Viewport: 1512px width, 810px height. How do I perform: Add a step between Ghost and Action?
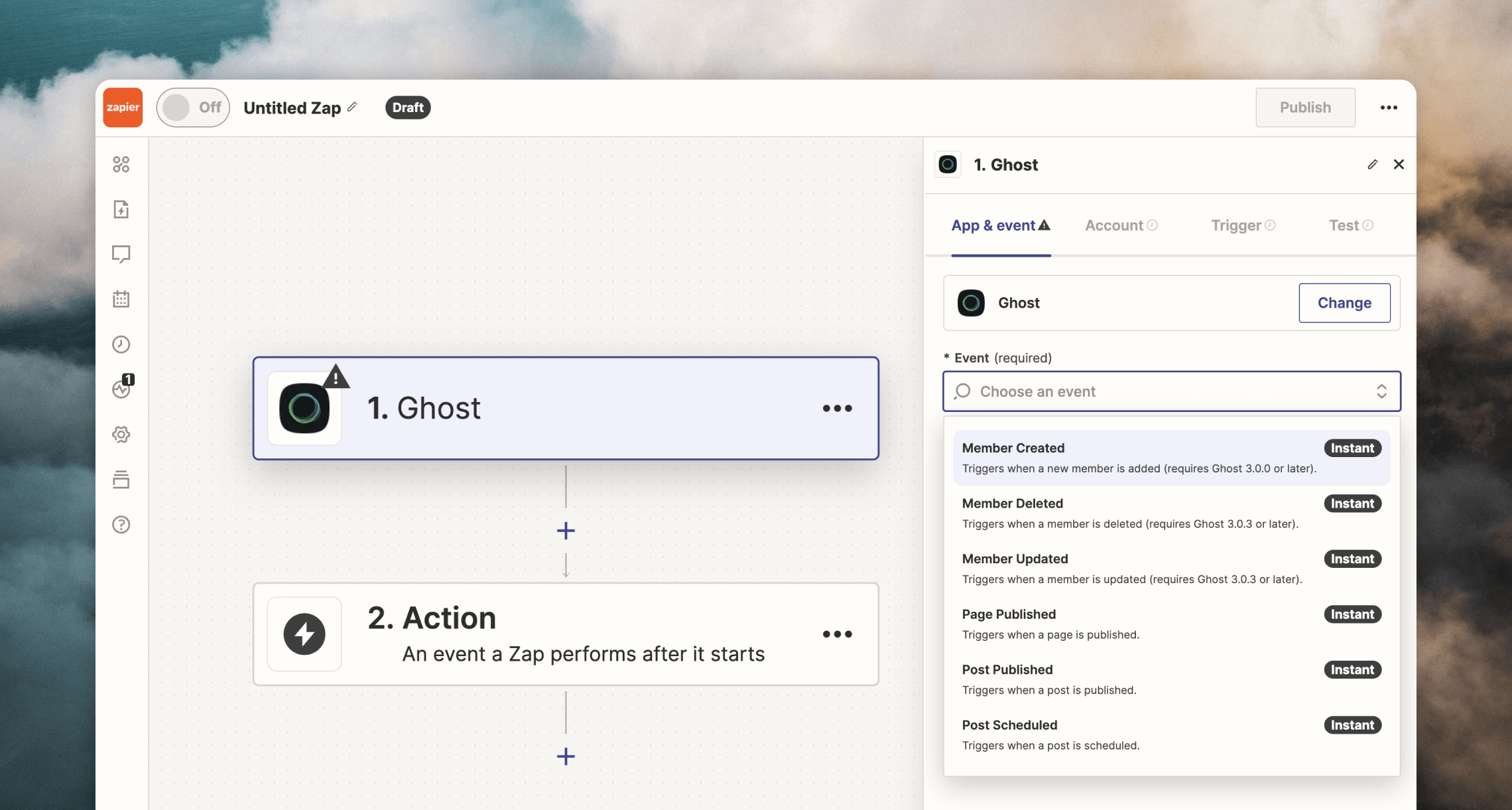point(566,531)
